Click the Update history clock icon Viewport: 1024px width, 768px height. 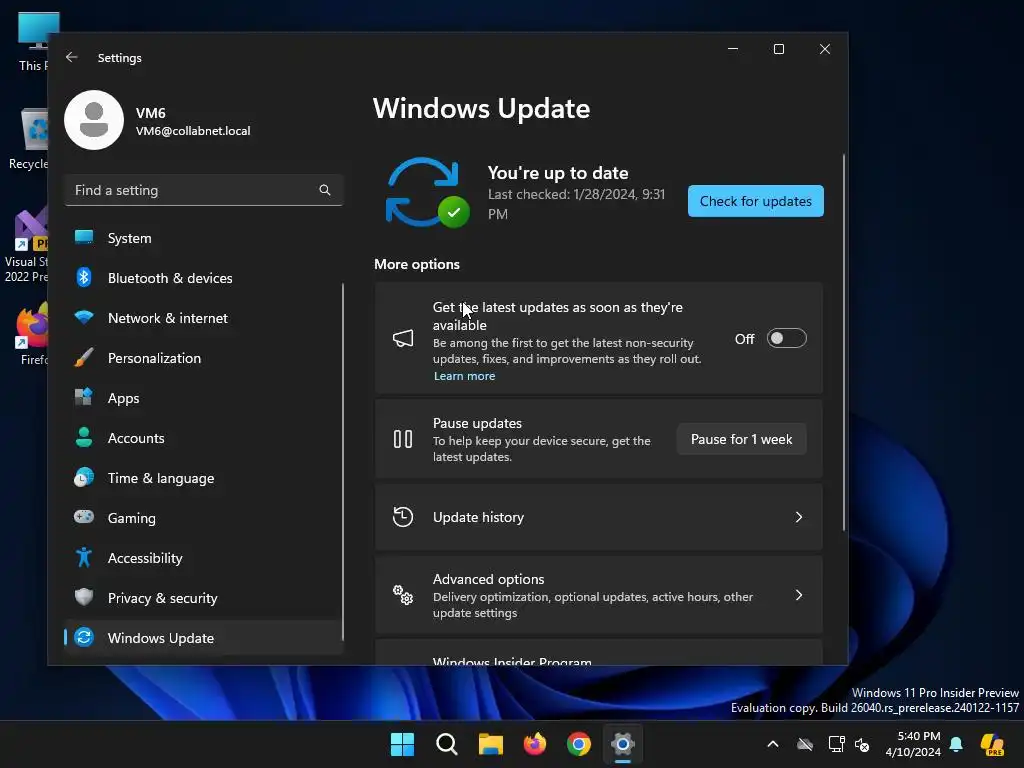coord(403,517)
